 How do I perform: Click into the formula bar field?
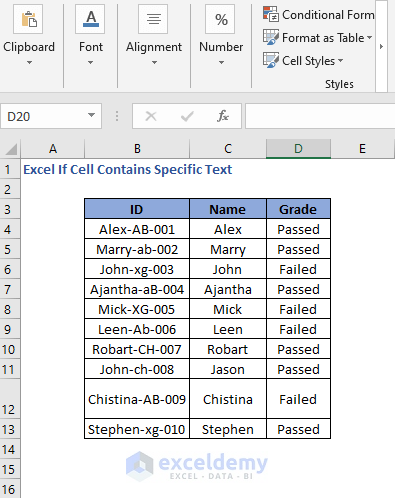[x=320, y=116]
